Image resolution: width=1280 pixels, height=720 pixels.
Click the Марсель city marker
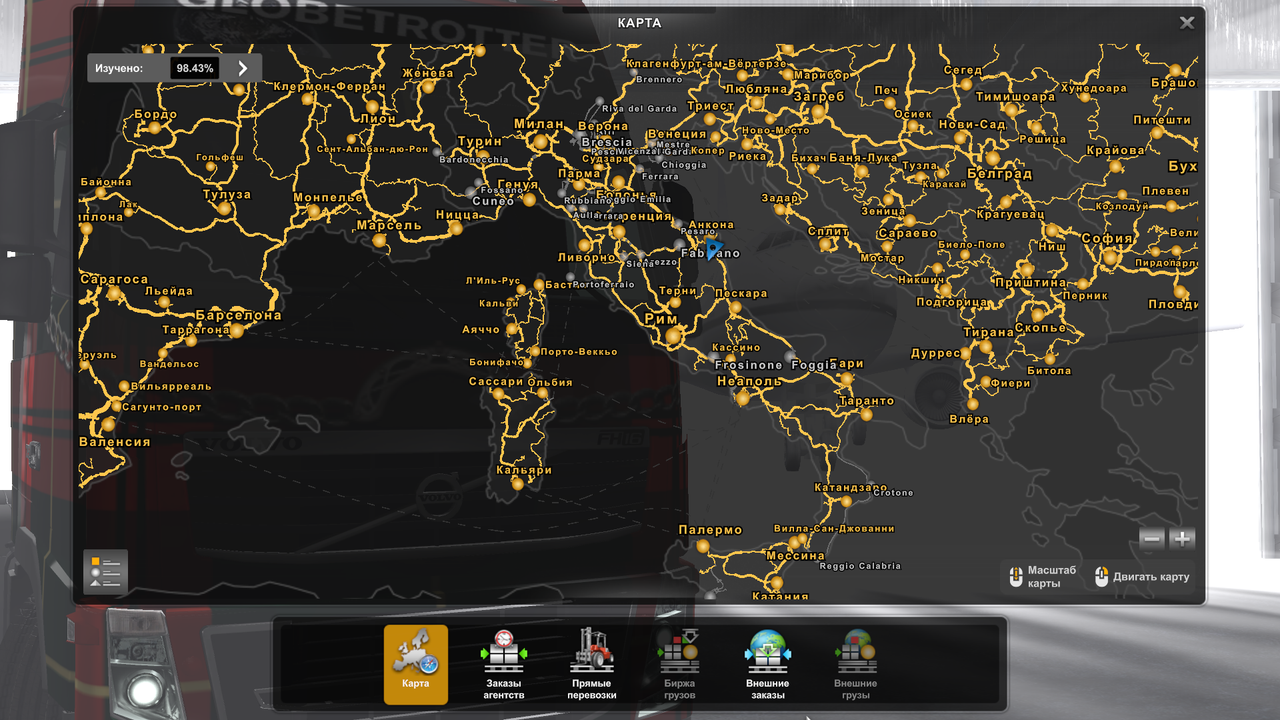click(378, 241)
